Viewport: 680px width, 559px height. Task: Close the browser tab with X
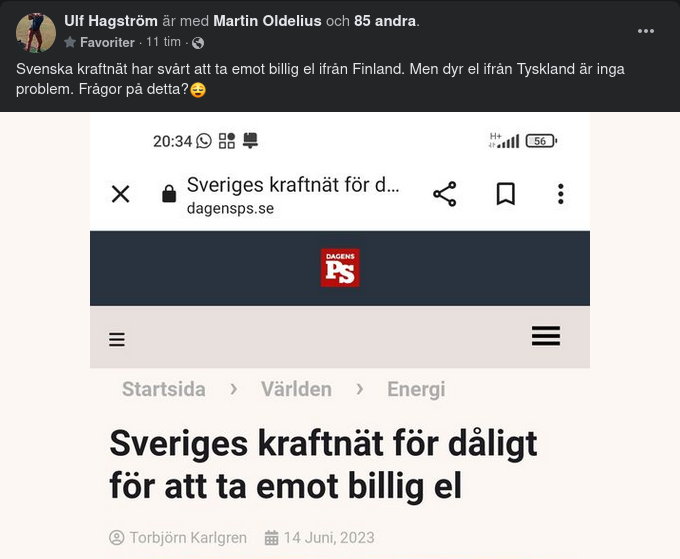tap(120, 194)
